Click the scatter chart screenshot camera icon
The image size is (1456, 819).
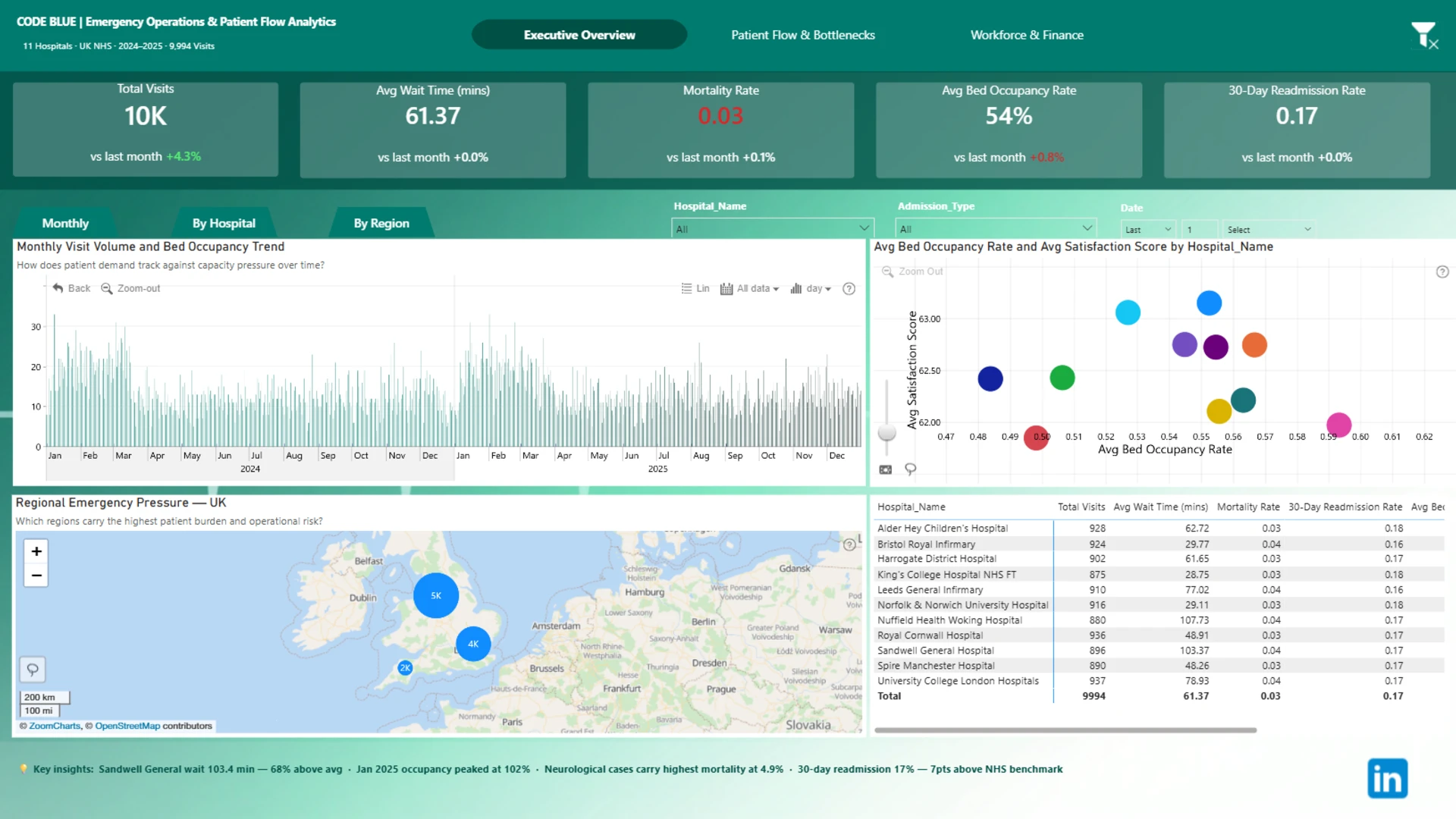point(885,469)
